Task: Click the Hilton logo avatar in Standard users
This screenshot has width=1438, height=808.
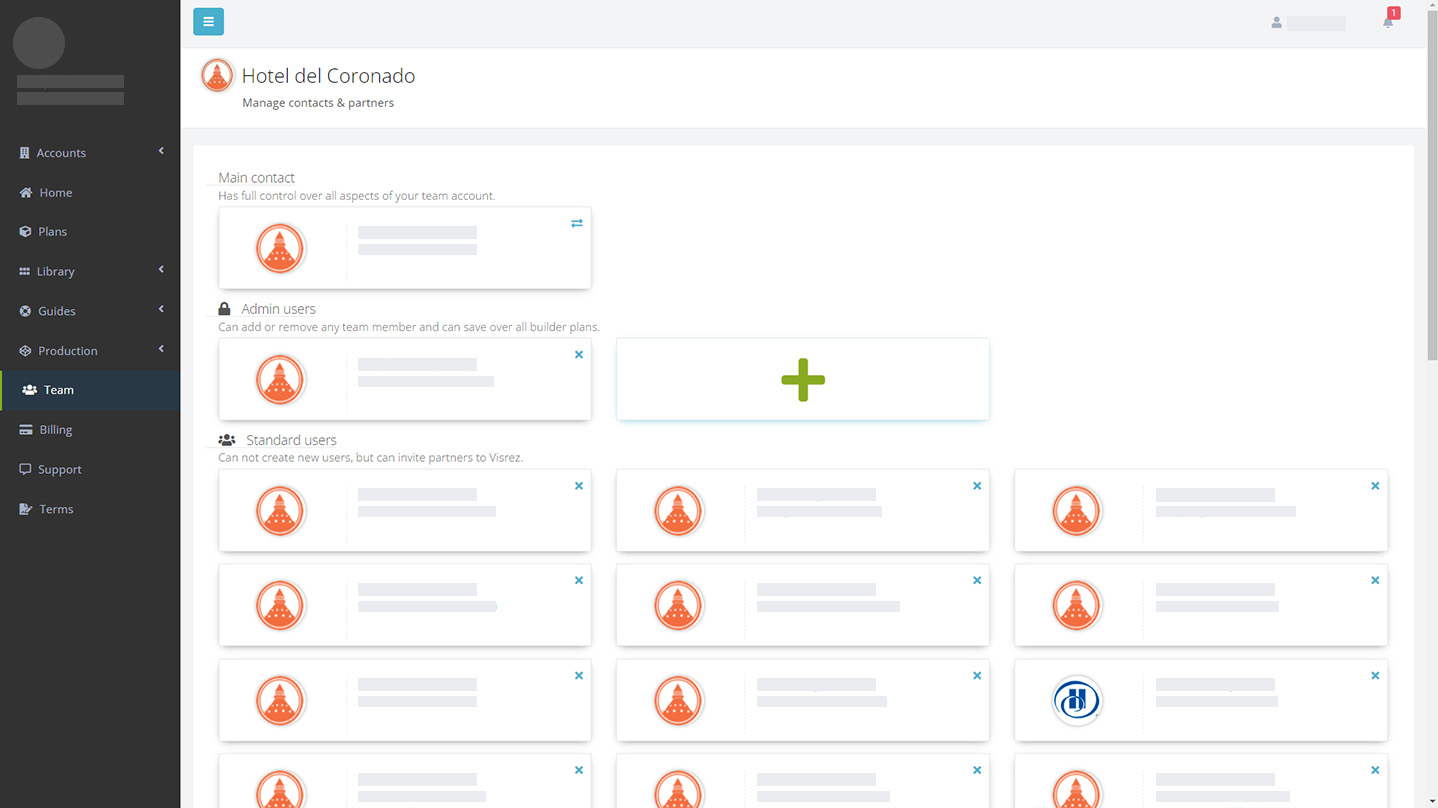Action: pos(1077,701)
